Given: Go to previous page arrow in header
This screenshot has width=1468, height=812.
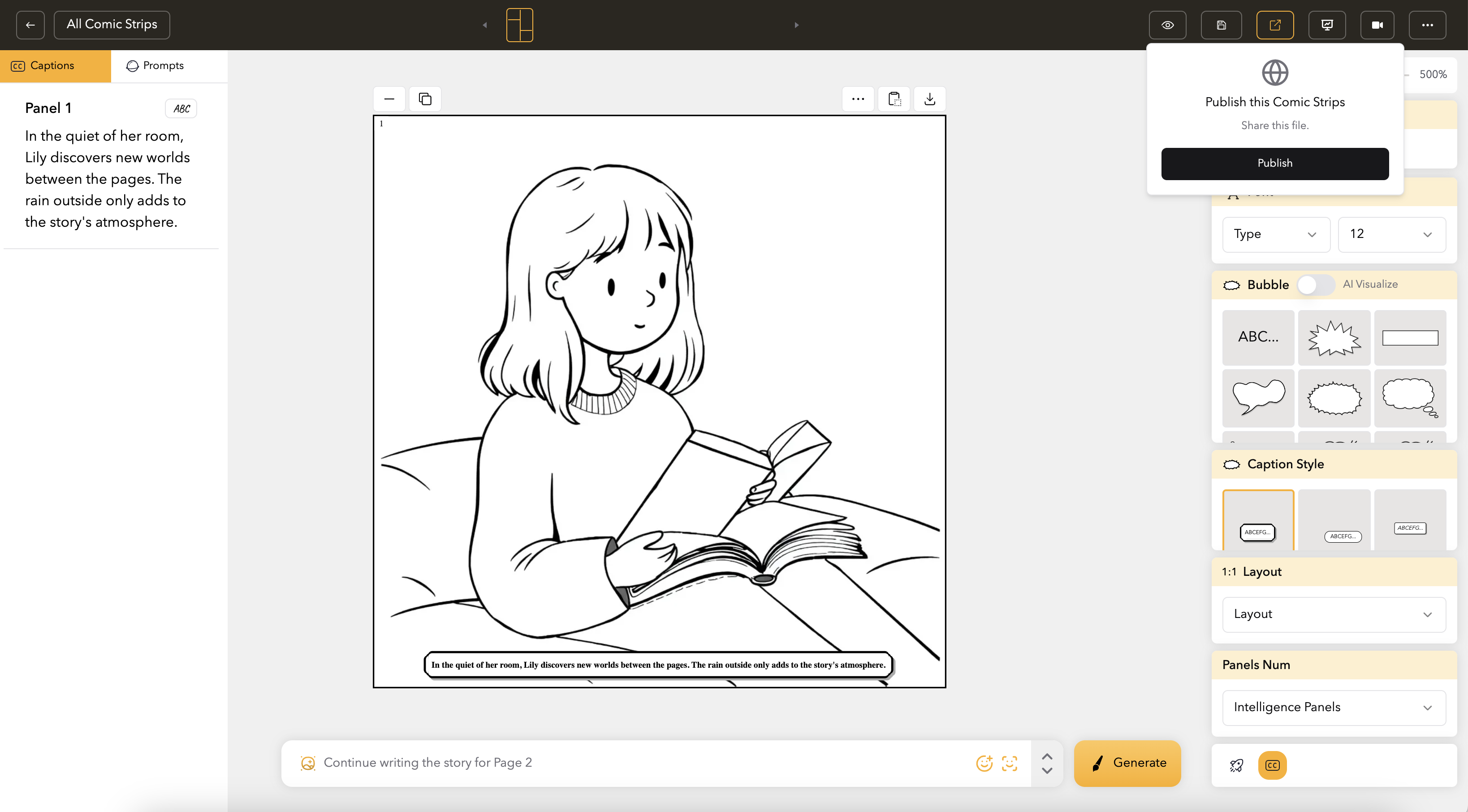Looking at the screenshot, I should [x=485, y=25].
